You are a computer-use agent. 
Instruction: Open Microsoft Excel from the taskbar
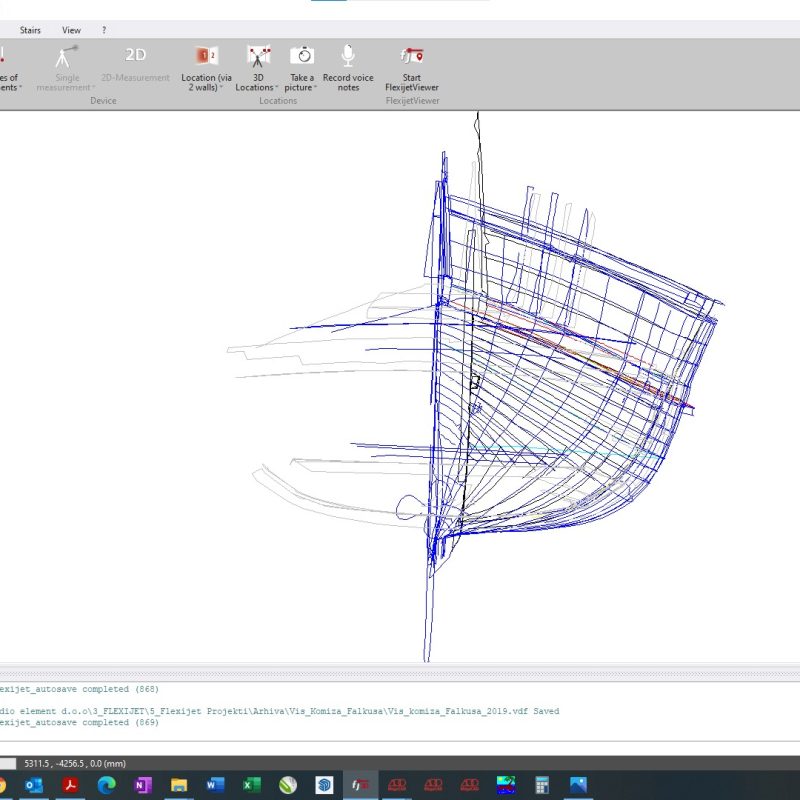pos(252,785)
